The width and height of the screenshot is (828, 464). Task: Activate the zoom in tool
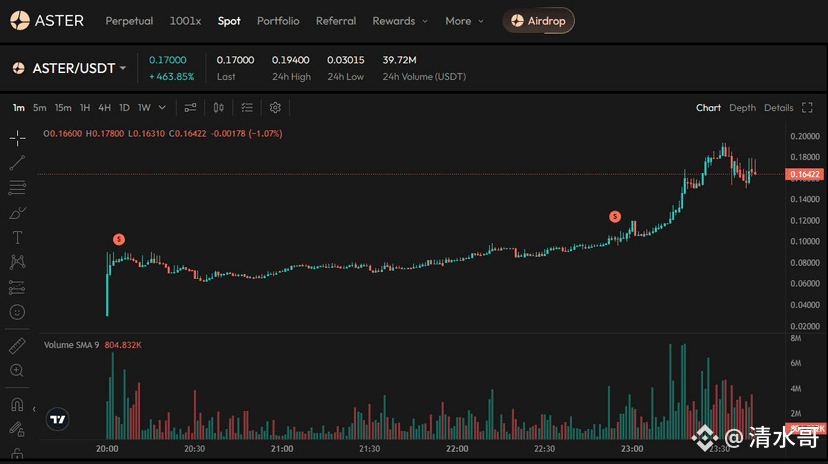17,371
